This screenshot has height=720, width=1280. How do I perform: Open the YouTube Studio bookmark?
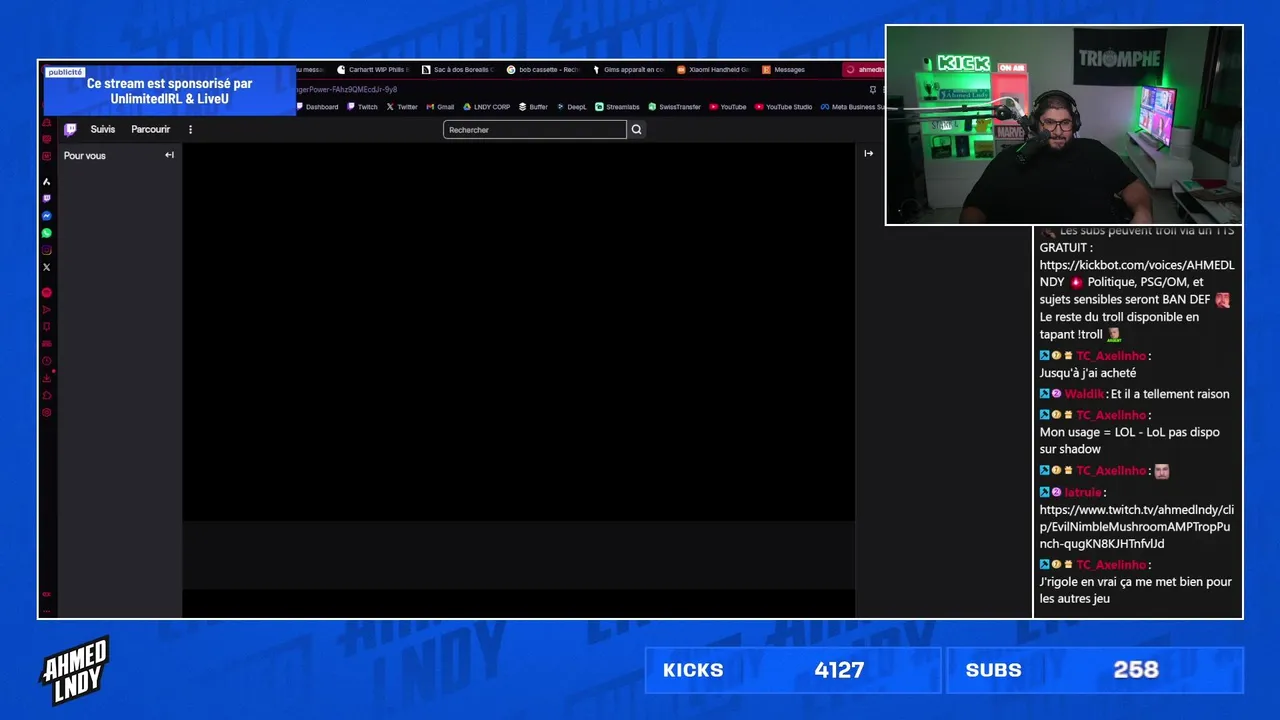pos(784,107)
